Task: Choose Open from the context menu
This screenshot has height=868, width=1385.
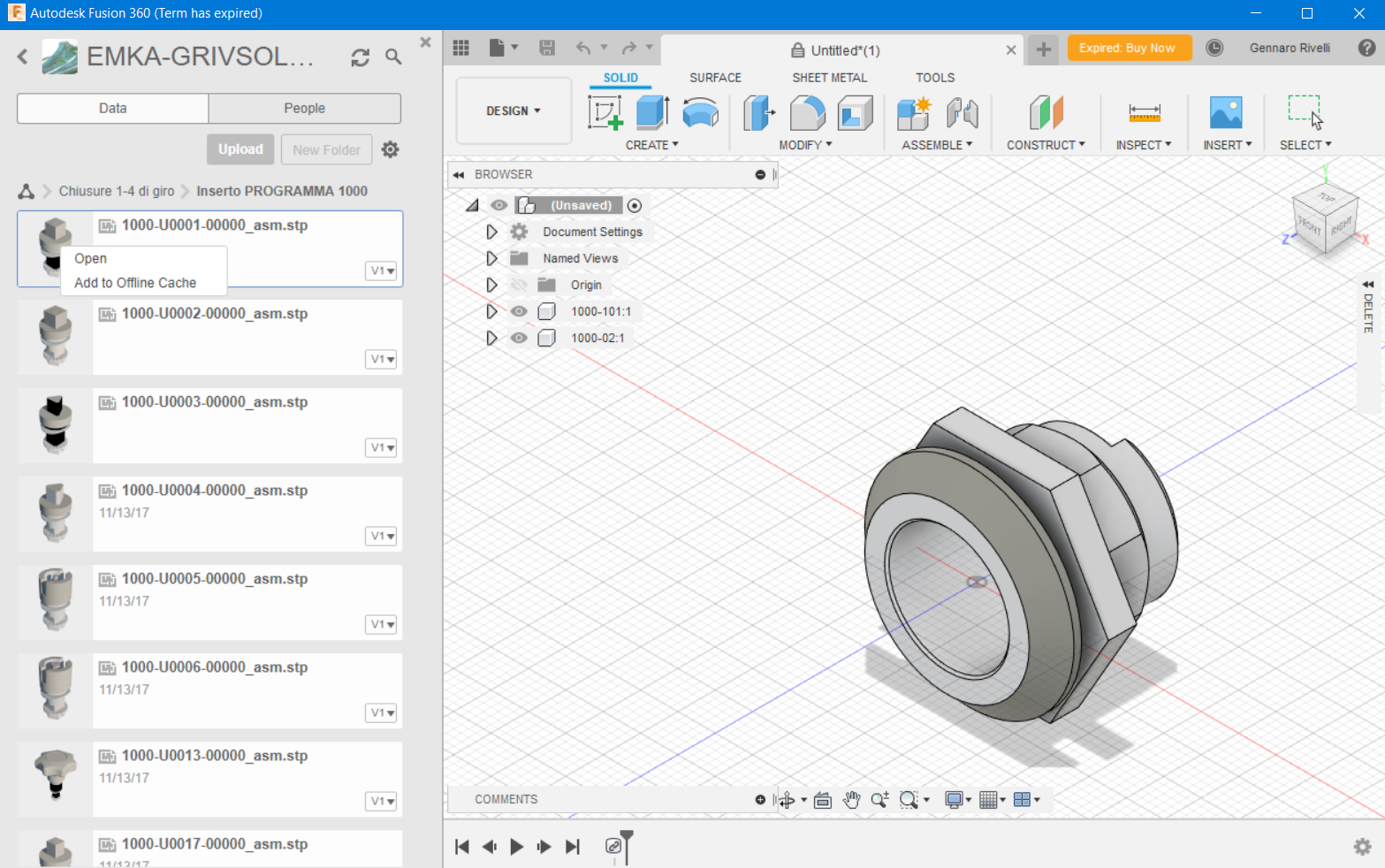Action: 90,258
